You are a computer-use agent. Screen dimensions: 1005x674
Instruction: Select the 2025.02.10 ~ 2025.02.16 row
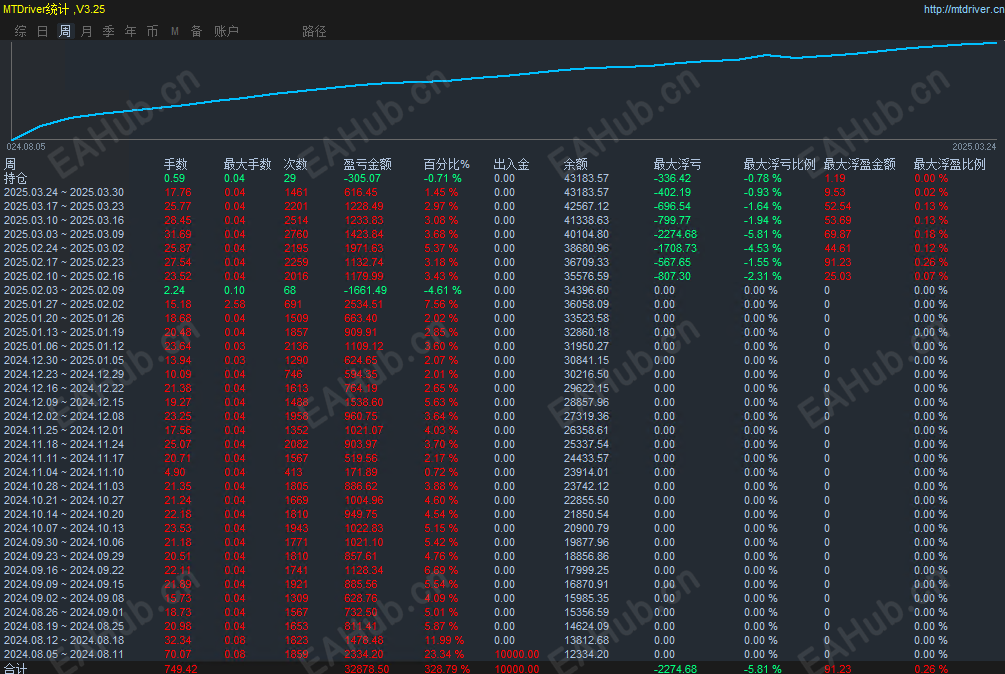(x=502, y=276)
